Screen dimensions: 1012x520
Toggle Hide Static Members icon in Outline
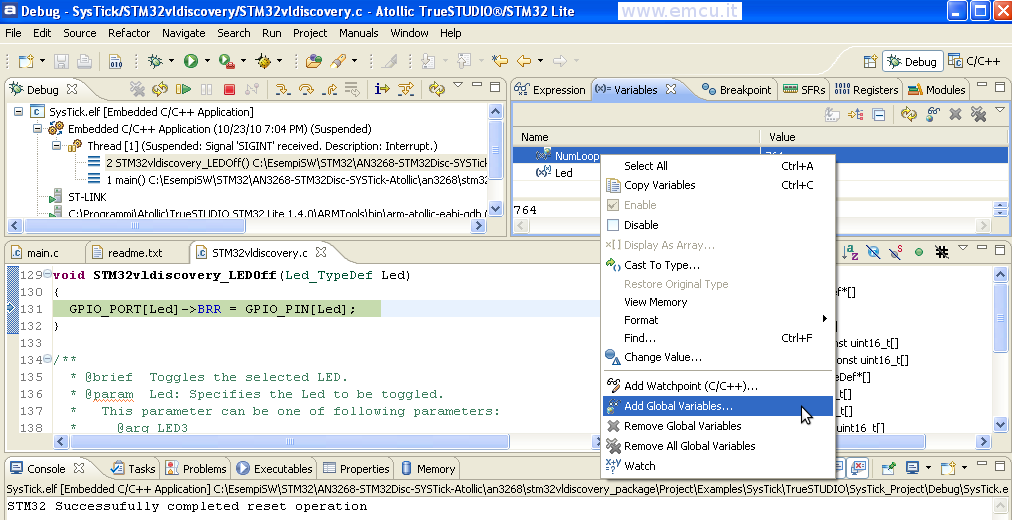(895, 252)
